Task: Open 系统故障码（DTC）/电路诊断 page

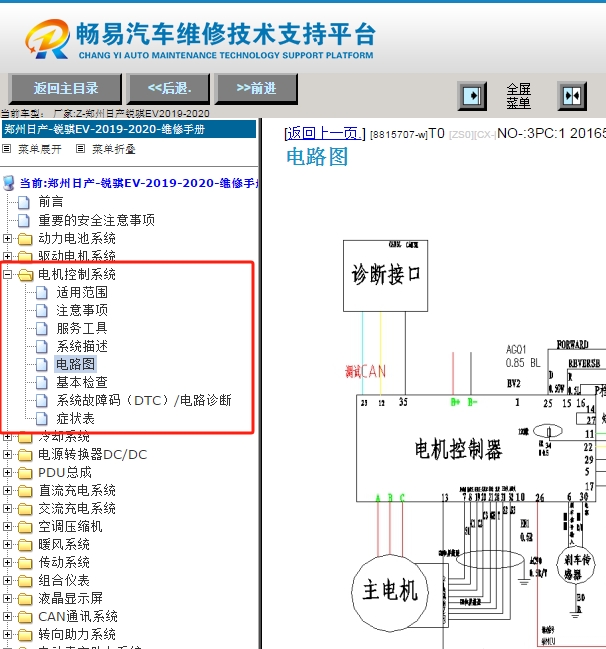Action: (x=144, y=400)
